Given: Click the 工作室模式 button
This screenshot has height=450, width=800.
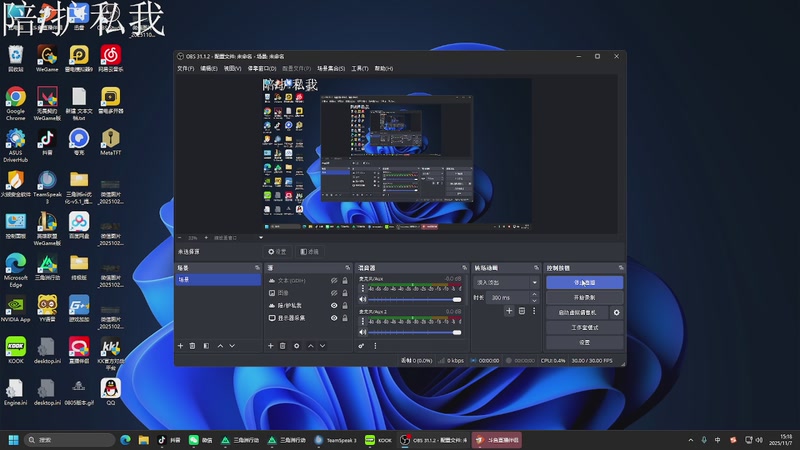Looking at the screenshot, I should (584, 327).
